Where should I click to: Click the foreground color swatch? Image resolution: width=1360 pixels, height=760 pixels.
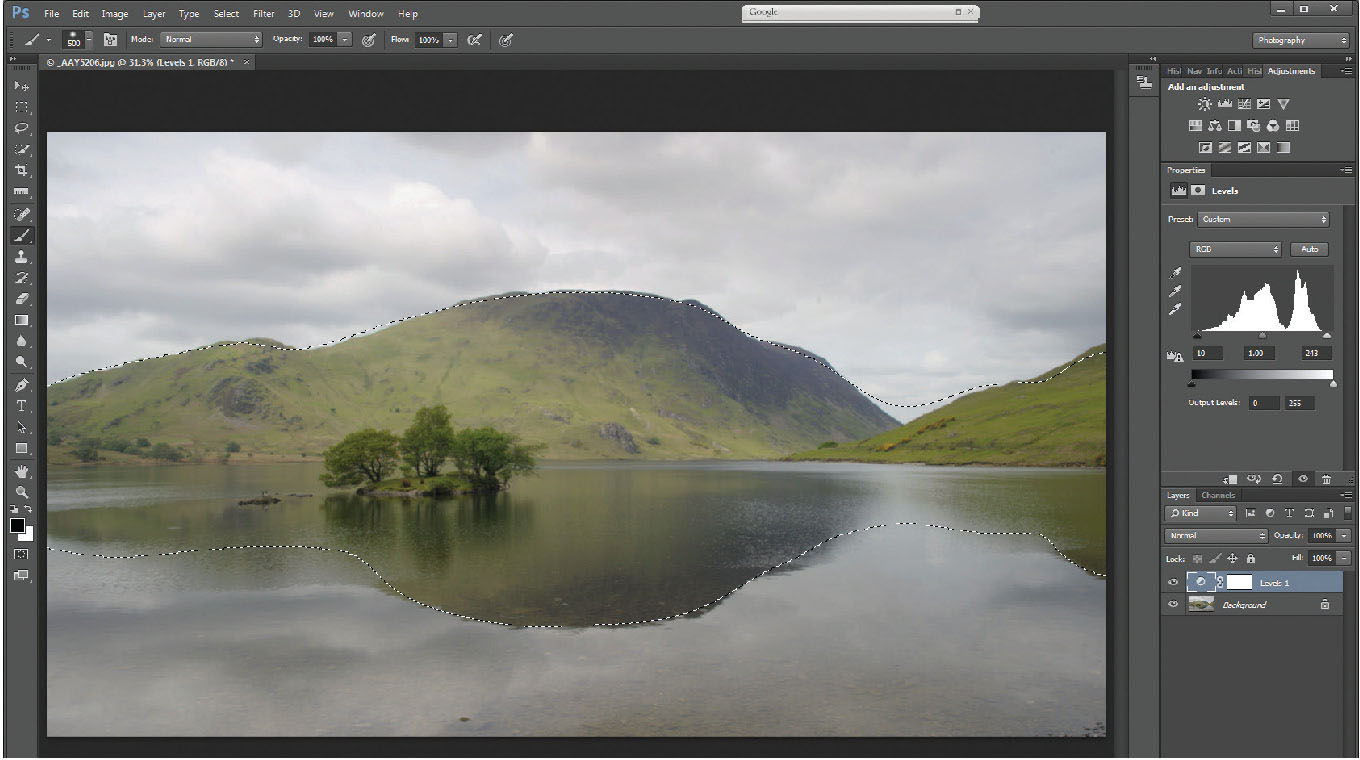click(x=17, y=526)
